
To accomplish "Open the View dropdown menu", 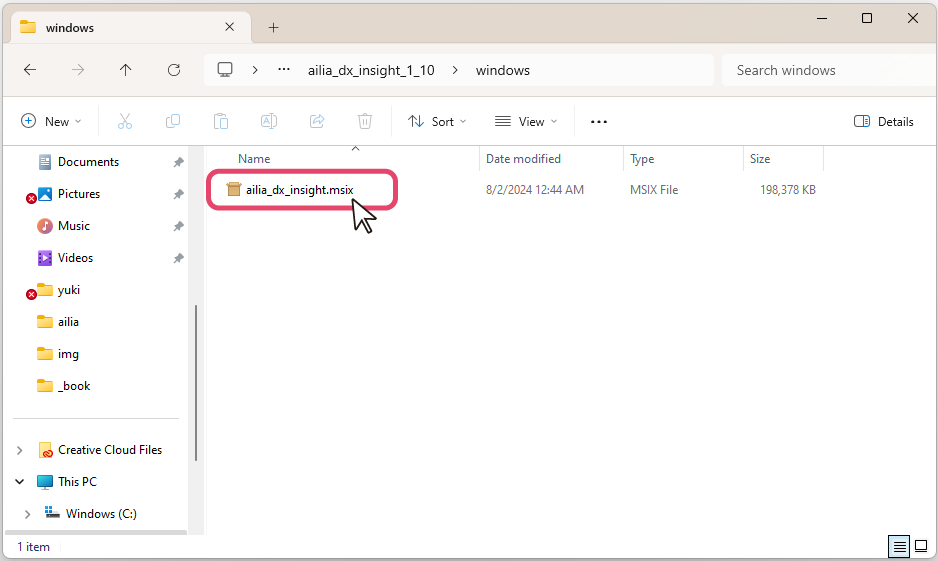I will pos(526,121).
